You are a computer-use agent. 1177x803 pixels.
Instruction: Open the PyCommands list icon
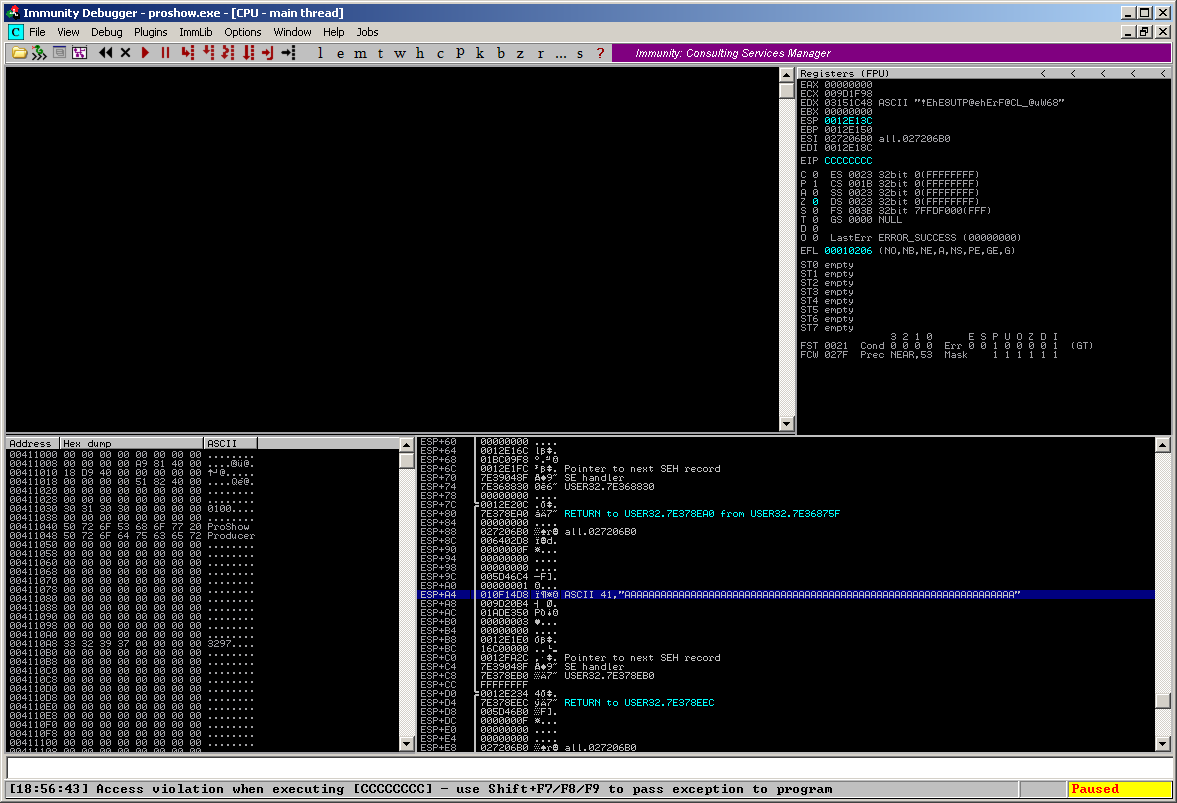59,53
